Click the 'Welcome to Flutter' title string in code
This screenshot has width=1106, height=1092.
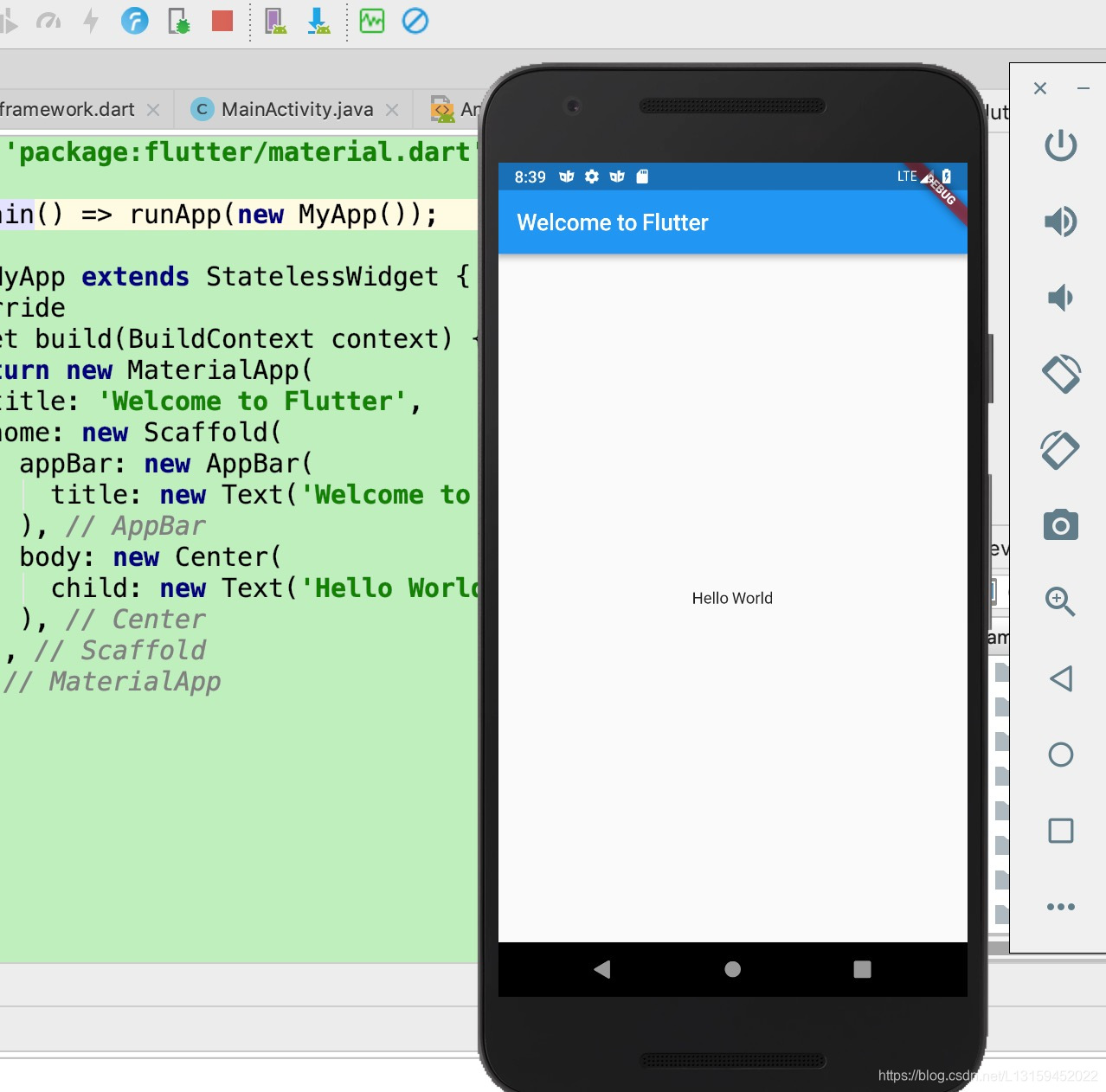pyautogui.click(x=252, y=401)
